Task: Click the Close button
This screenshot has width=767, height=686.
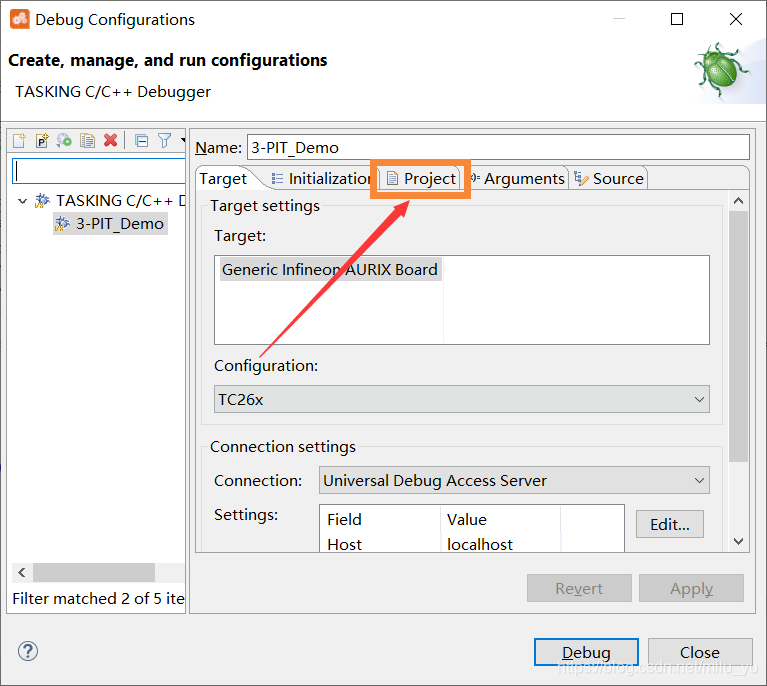Action: pyautogui.click(x=700, y=652)
